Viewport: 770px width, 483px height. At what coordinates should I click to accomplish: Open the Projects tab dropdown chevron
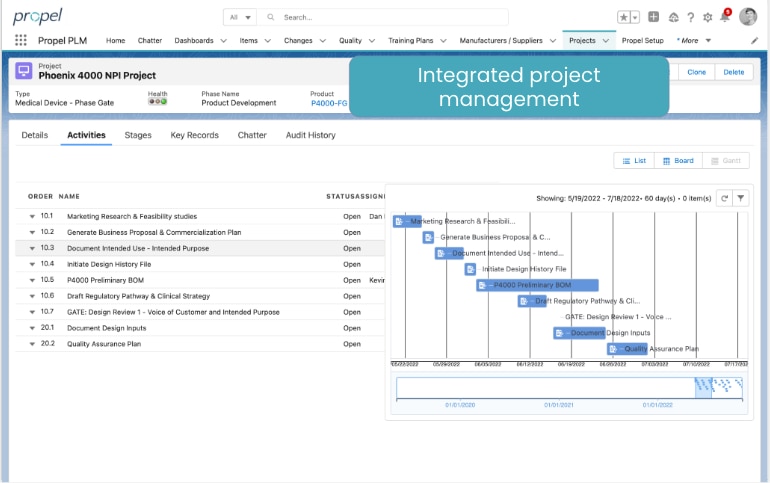click(x=605, y=41)
